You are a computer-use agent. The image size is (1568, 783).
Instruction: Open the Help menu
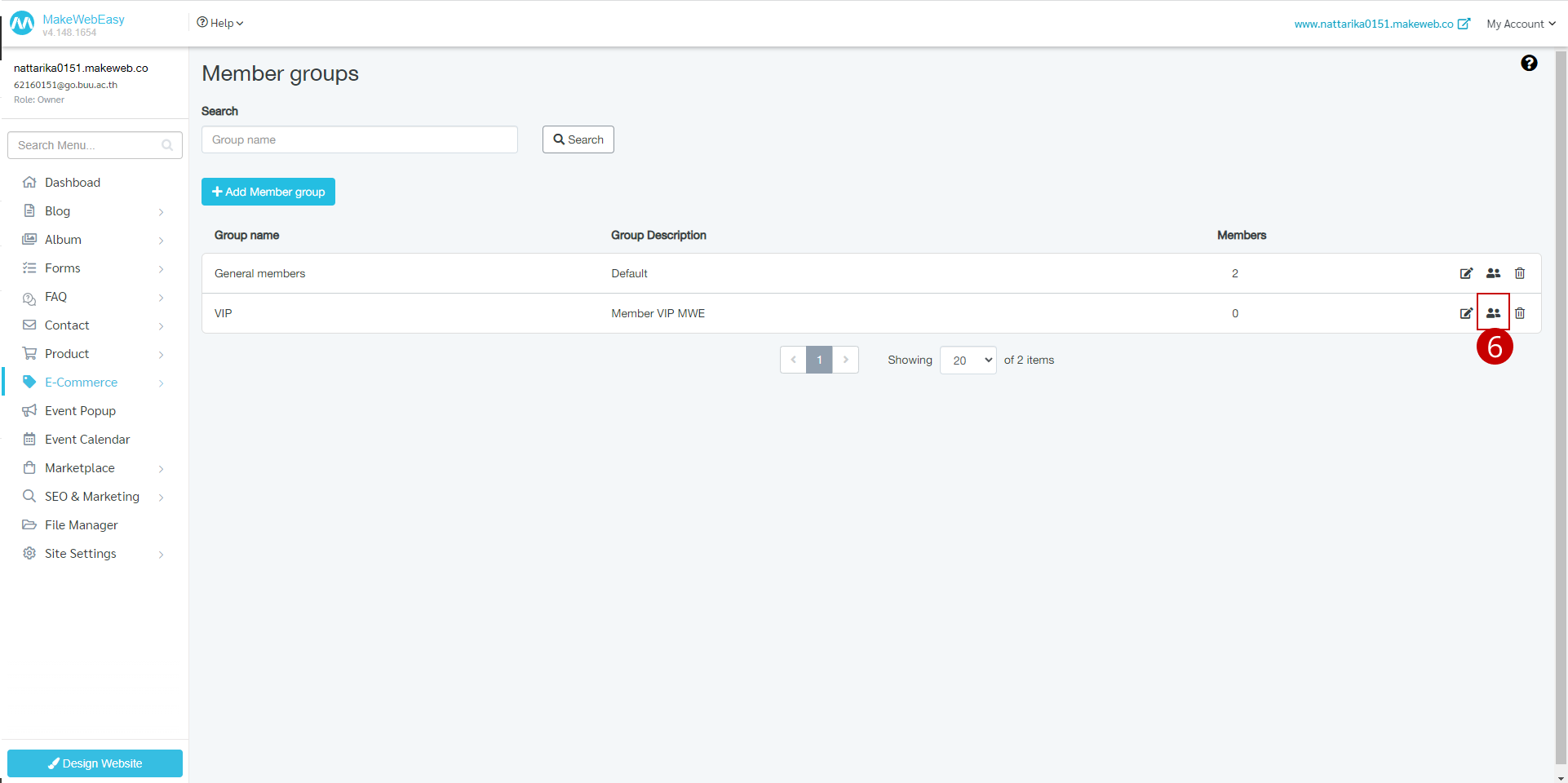[x=219, y=23]
